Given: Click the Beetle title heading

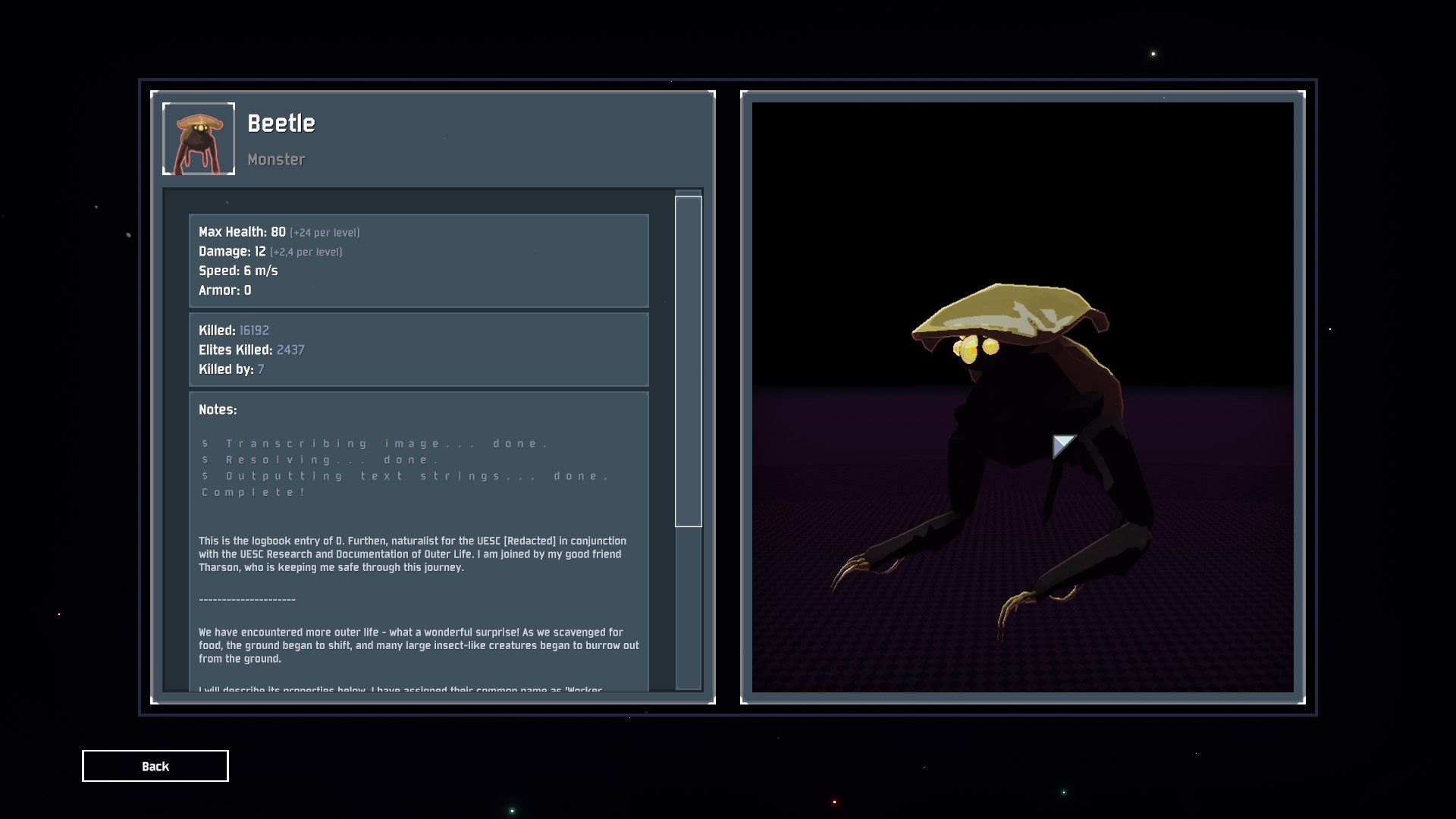Looking at the screenshot, I should (281, 124).
